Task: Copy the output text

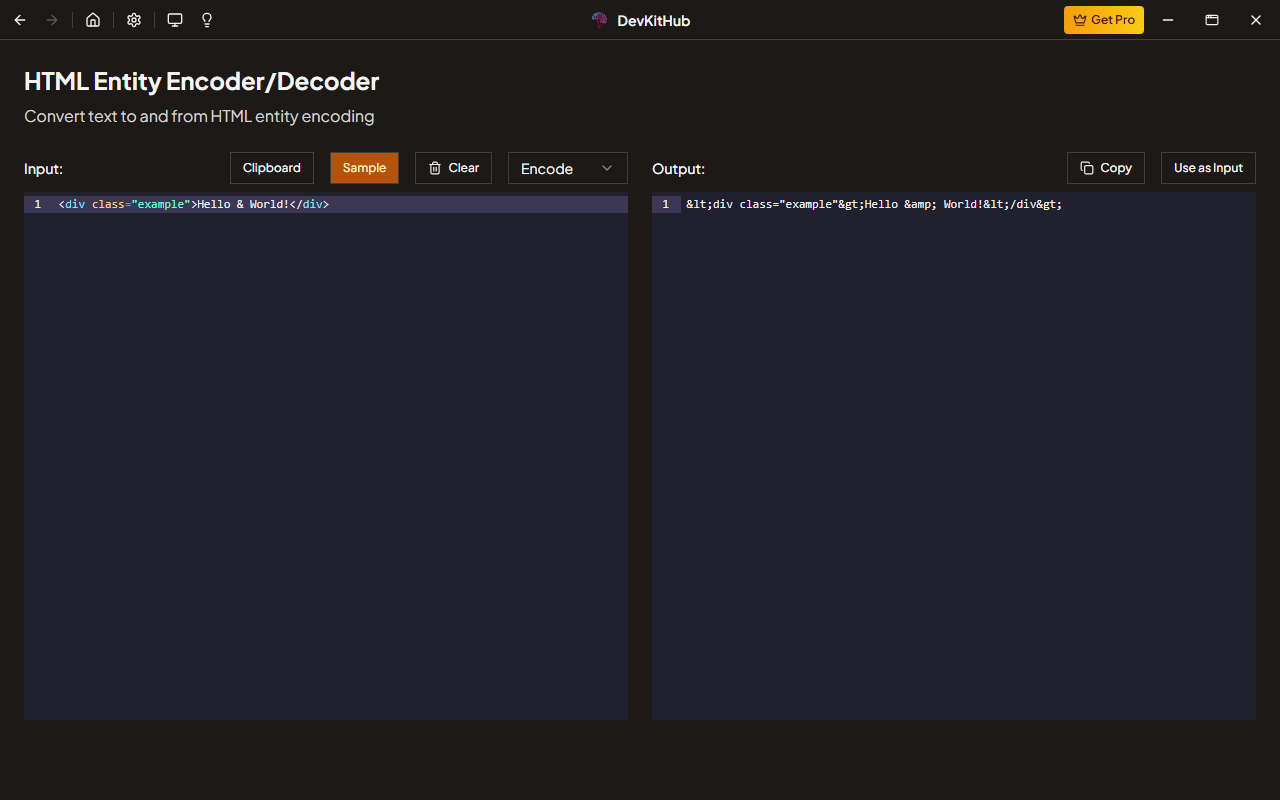Action: click(1106, 168)
